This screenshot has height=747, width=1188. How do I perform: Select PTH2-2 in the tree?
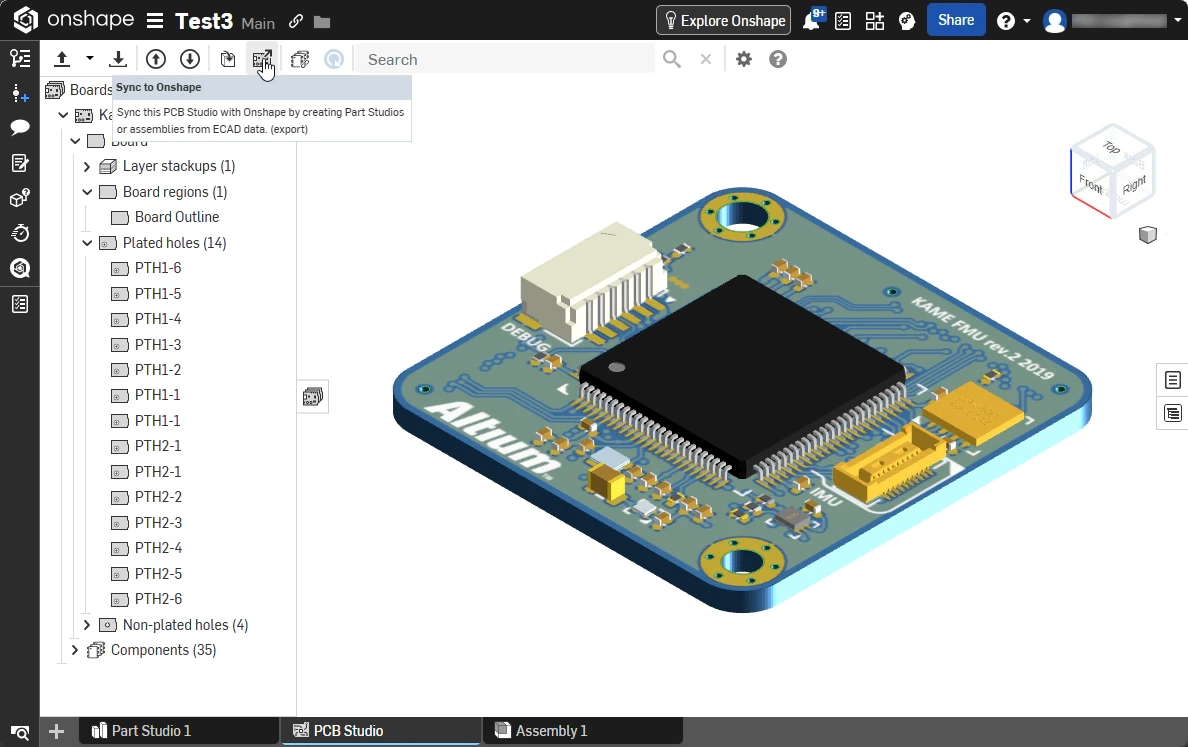158,497
